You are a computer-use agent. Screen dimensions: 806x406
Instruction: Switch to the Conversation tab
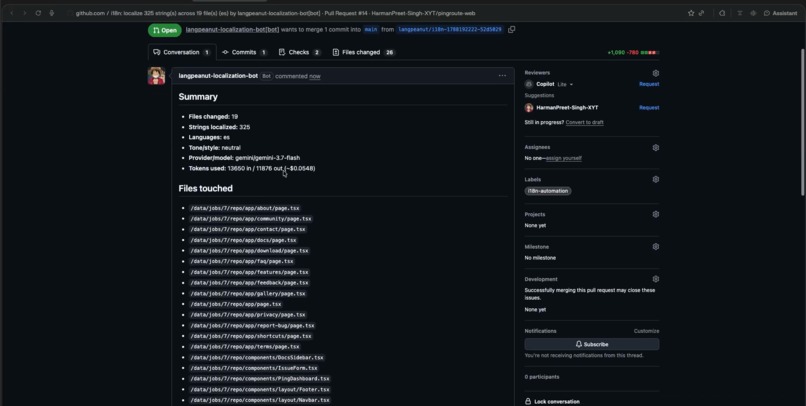tap(181, 52)
